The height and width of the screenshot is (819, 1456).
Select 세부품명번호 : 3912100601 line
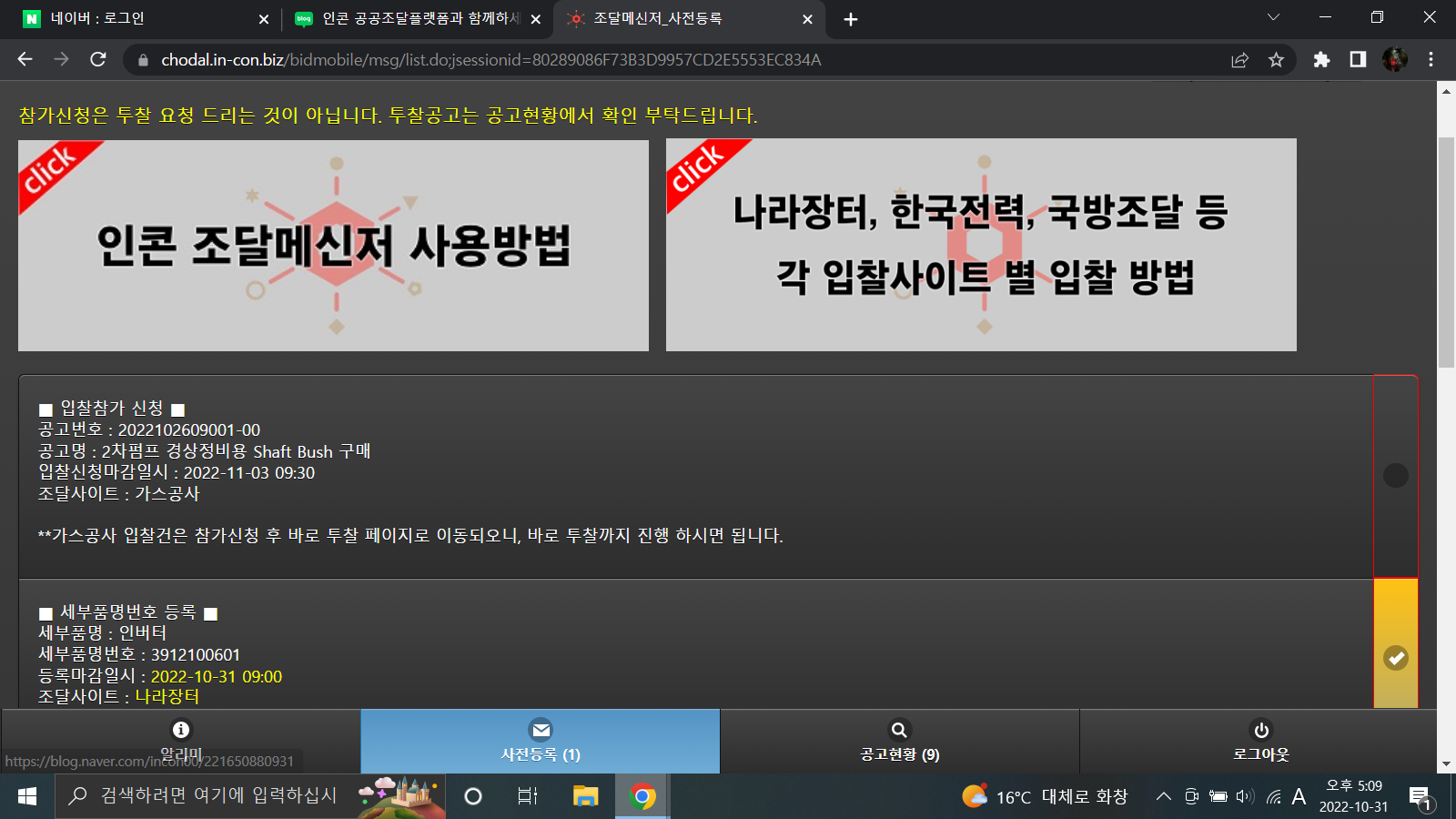tap(139, 654)
